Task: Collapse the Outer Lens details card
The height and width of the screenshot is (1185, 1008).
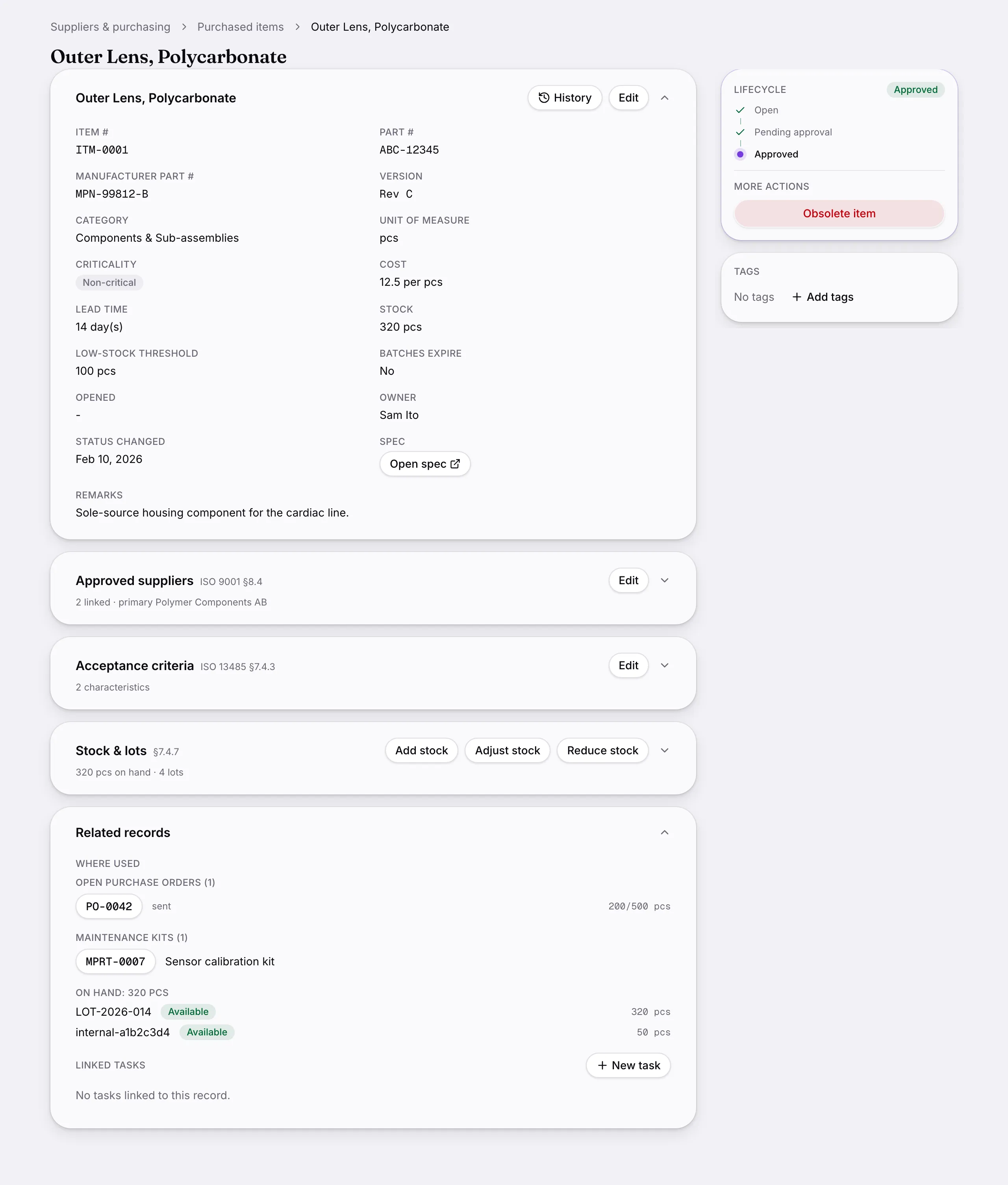Action: (665, 98)
